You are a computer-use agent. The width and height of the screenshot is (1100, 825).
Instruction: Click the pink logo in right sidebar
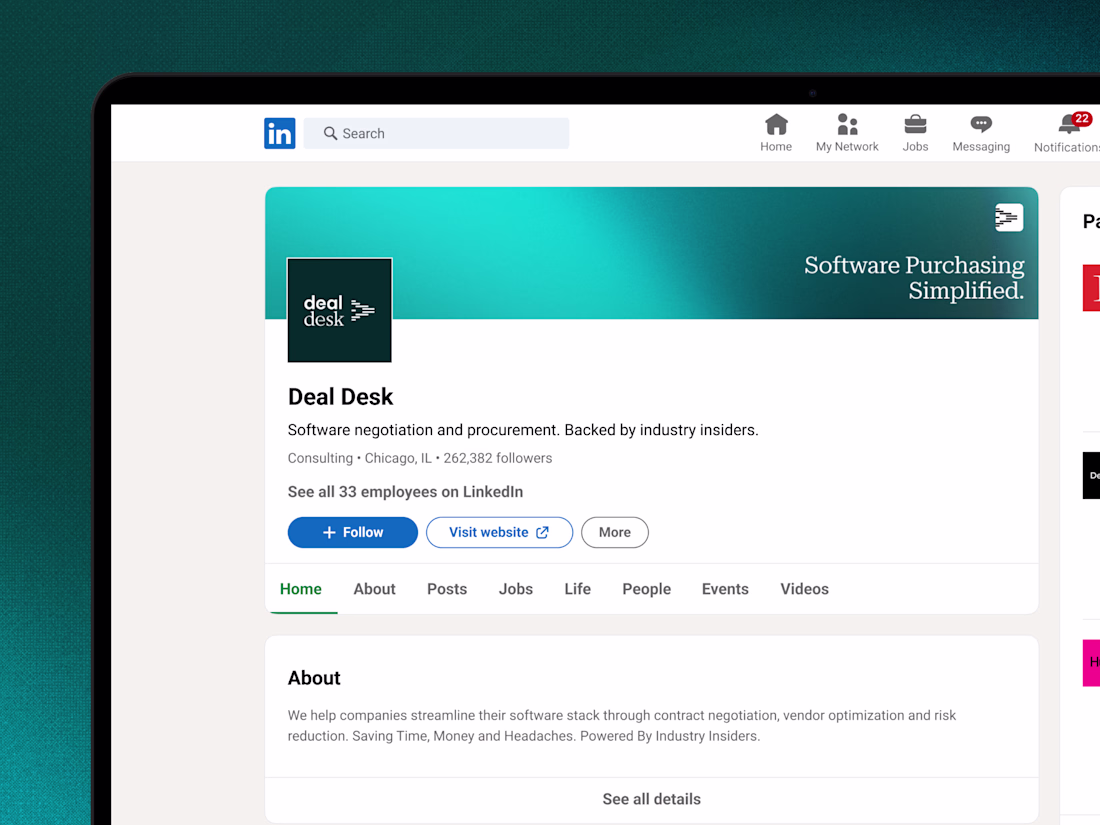point(1091,663)
